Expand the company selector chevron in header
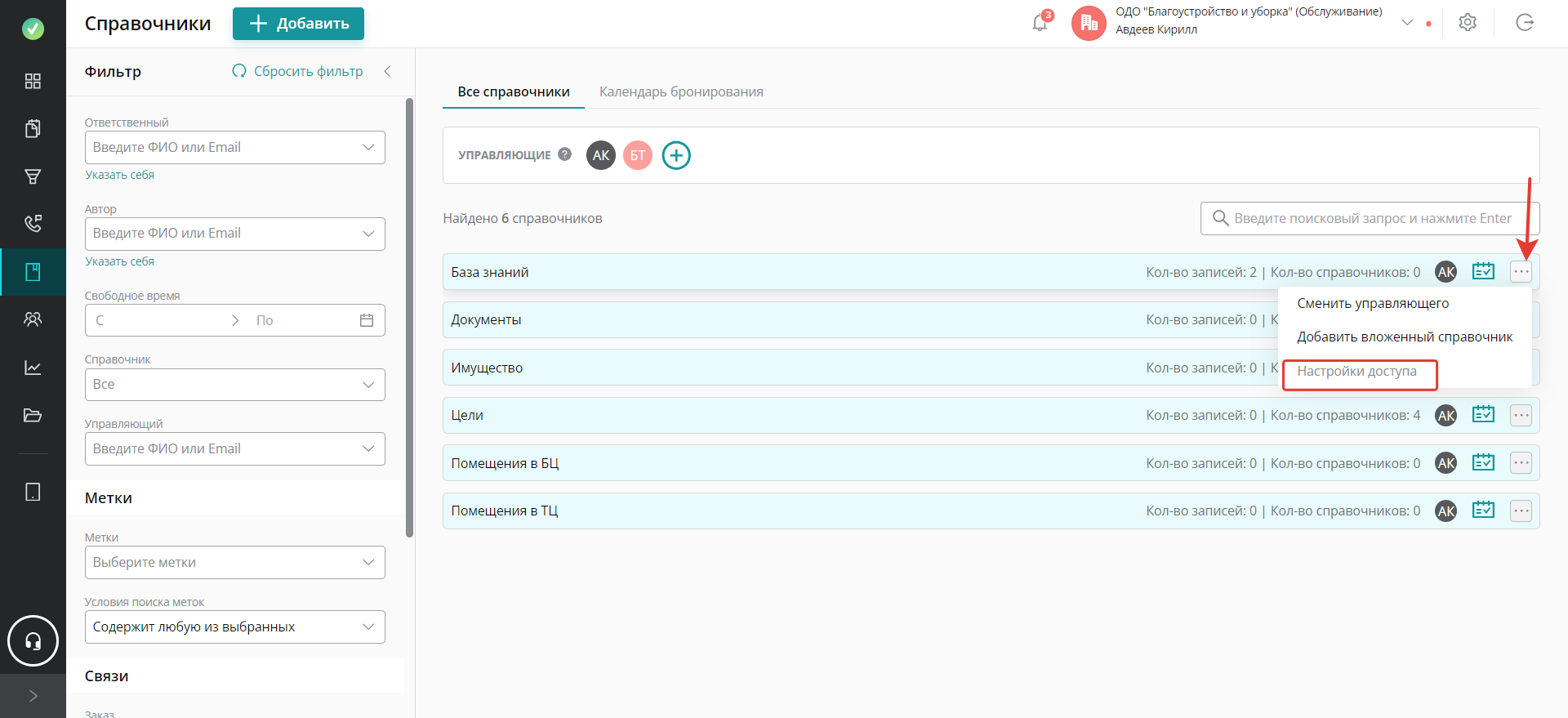 coord(1407,23)
